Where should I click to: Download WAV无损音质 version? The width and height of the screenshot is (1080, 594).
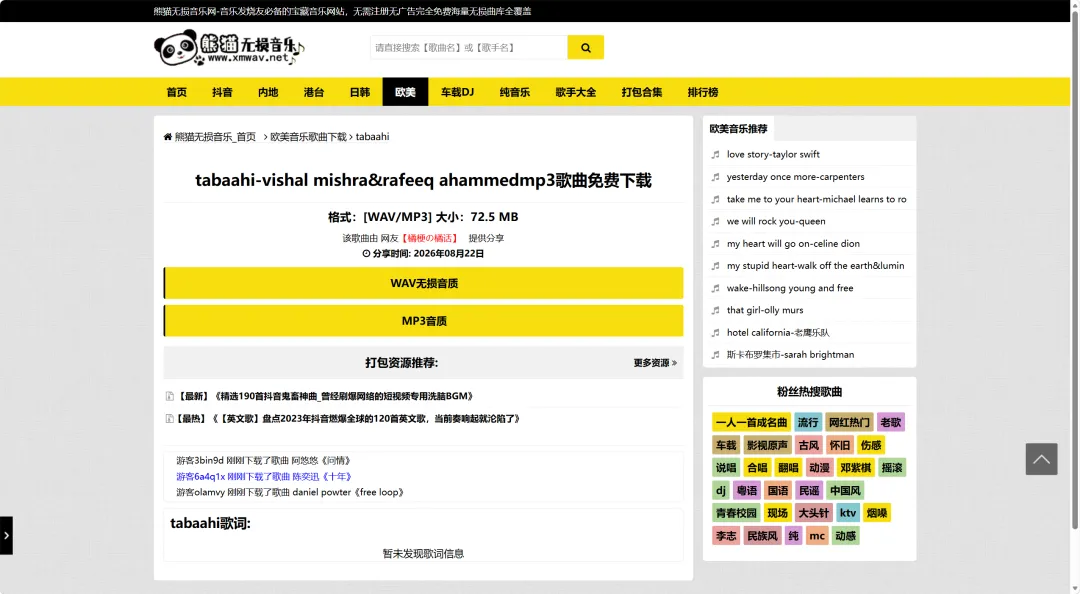point(424,283)
